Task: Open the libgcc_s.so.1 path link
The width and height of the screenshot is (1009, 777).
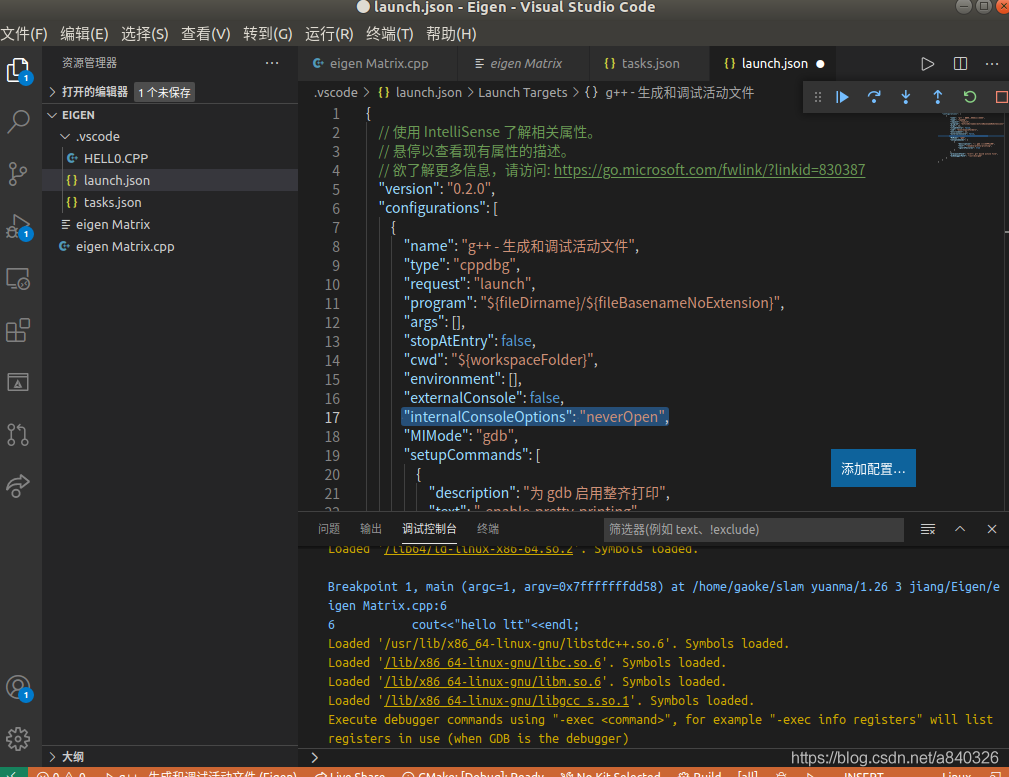Action: coord(506,700)
